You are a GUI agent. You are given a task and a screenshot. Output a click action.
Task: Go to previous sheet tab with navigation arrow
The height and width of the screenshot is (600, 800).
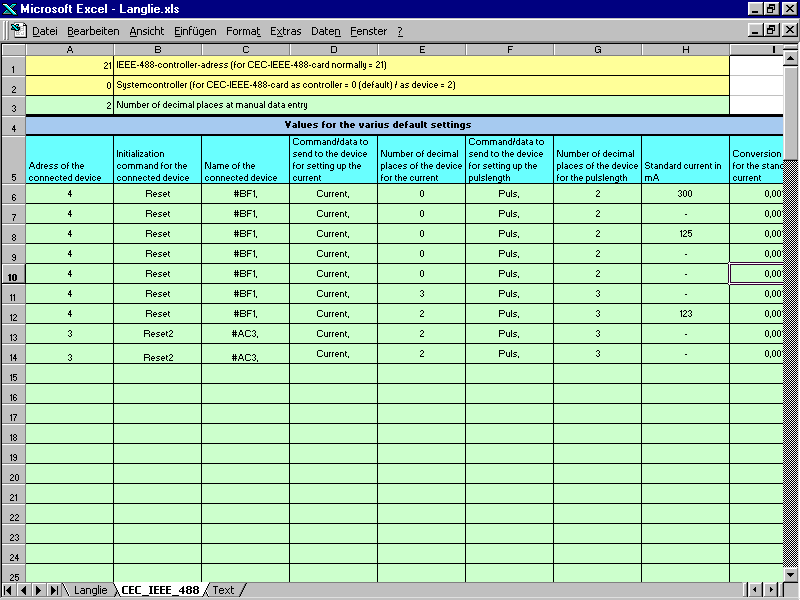click(x=23, y=590)
